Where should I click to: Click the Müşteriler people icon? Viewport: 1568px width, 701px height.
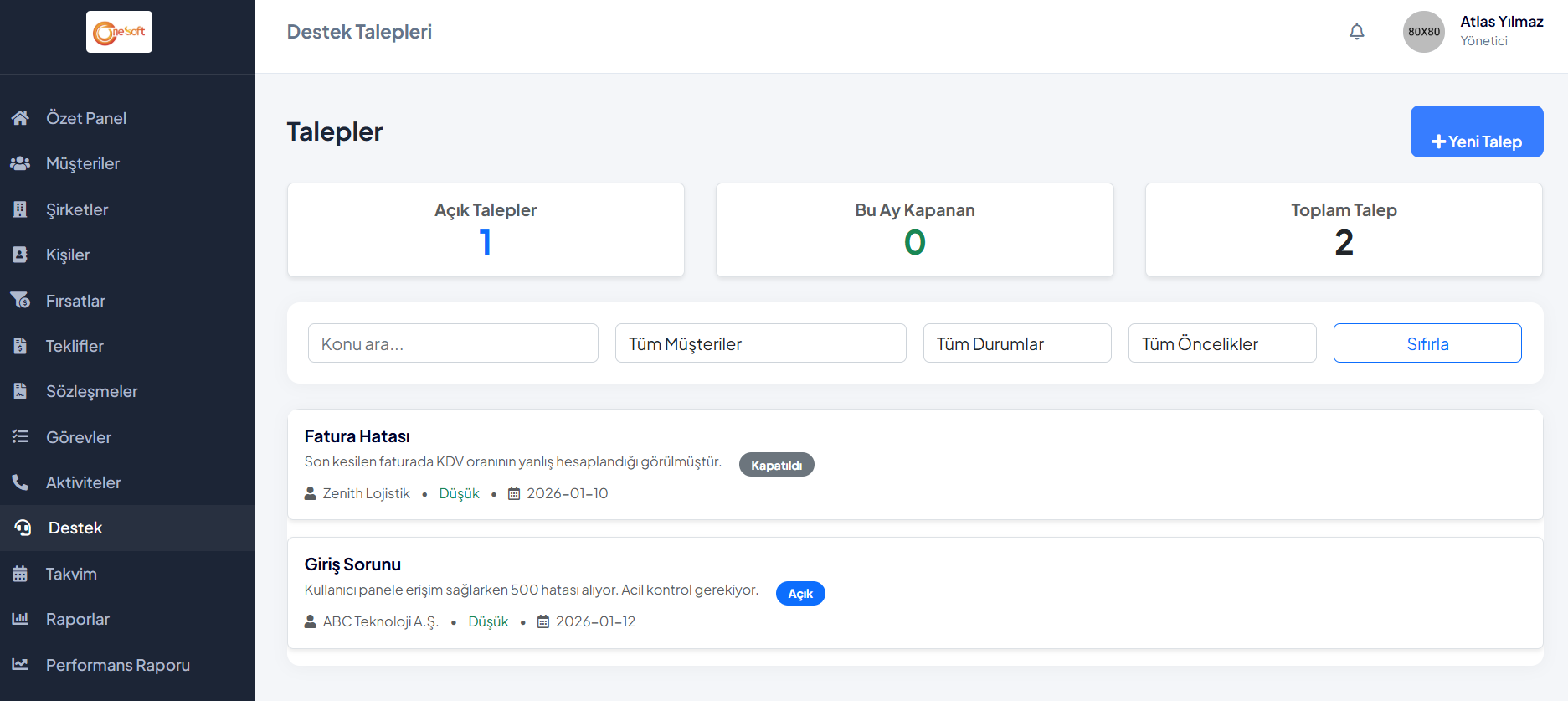(20, 163)
